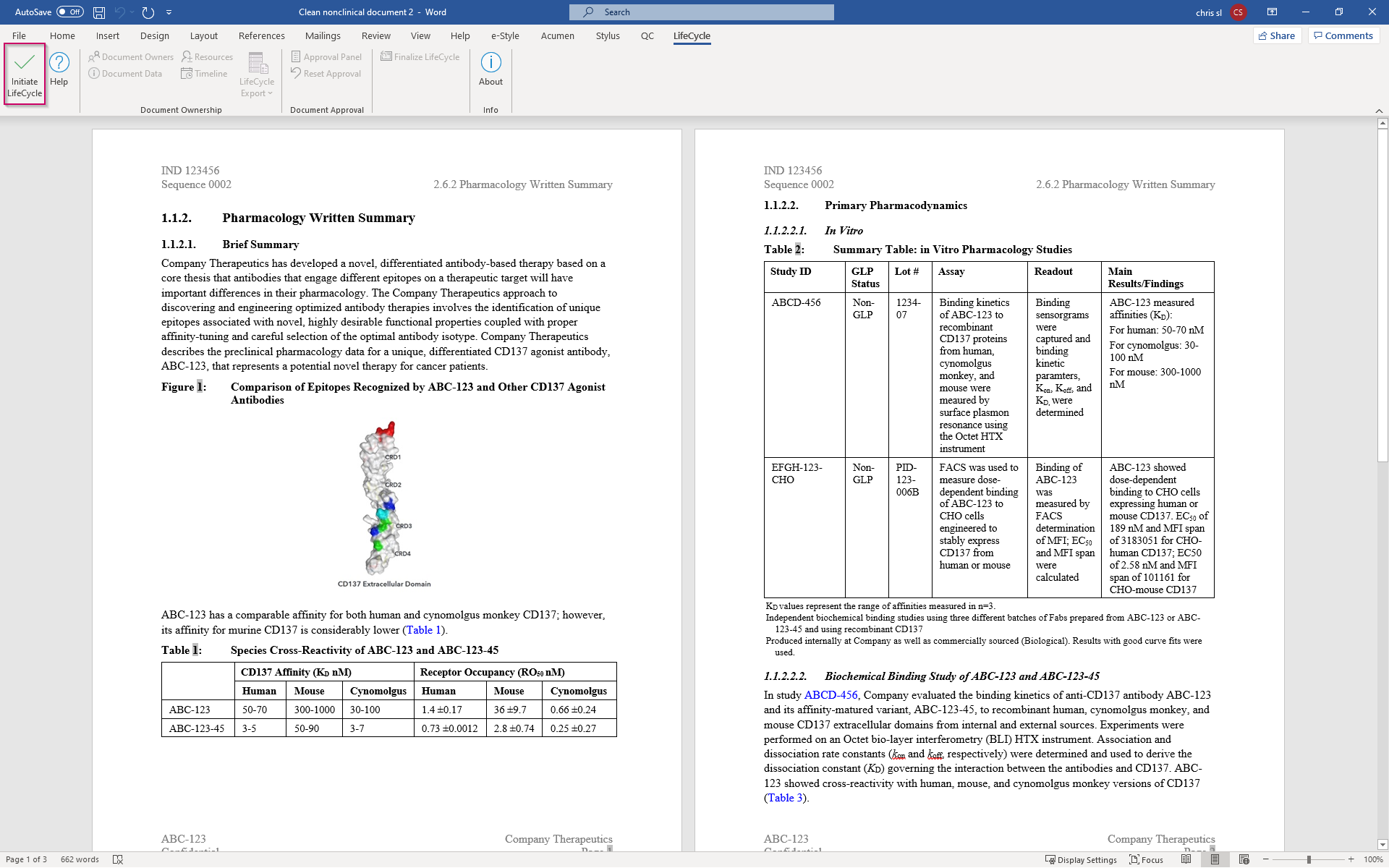Switch to the References tab

(262, 36)
